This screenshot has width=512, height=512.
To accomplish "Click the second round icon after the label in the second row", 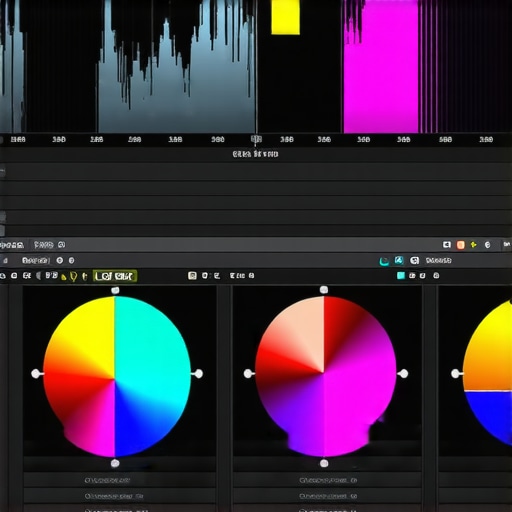I will [71, 260].
